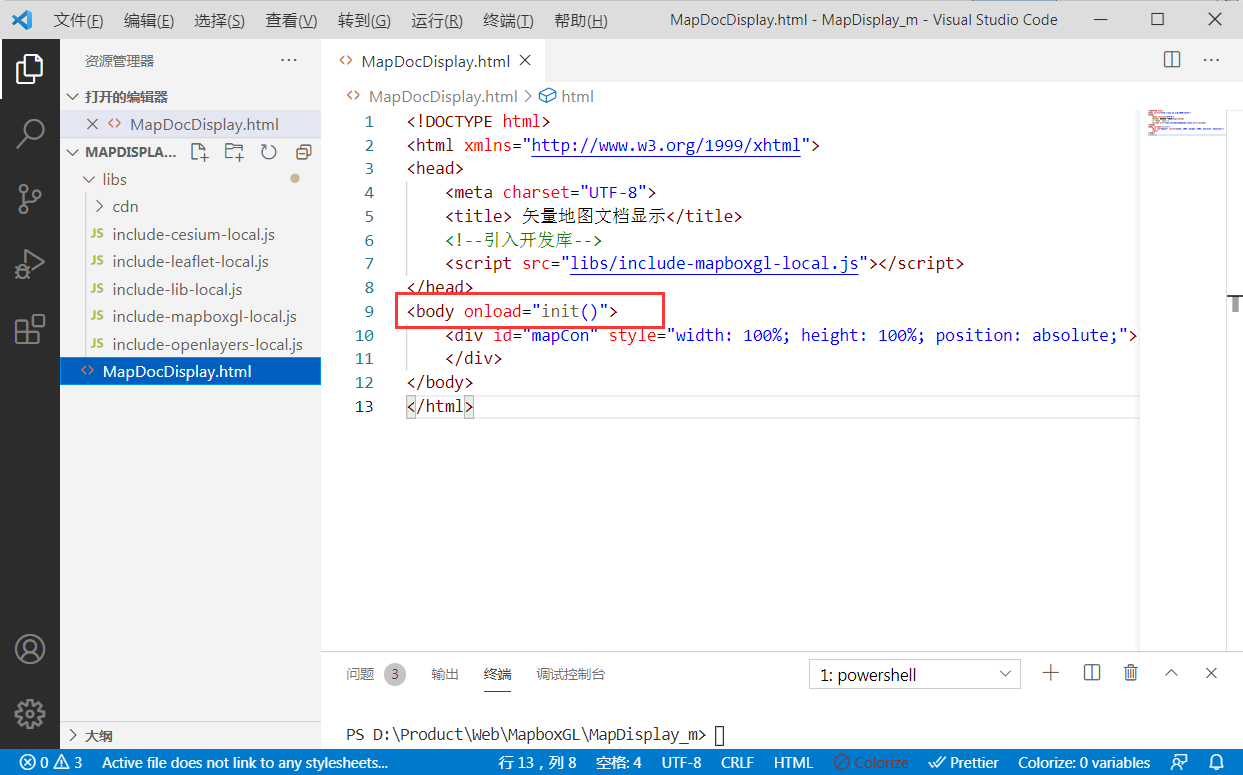Open the Accounts menu icon

tap(30, 649)
